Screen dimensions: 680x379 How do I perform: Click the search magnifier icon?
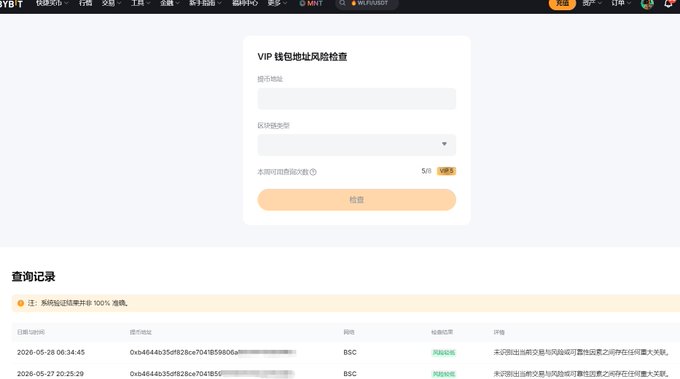342,3
